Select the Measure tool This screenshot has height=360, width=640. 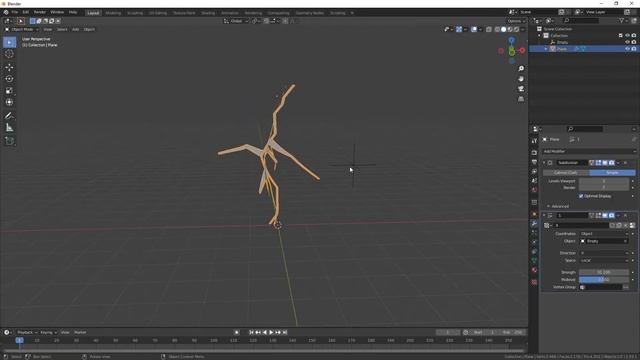click(9, 128)
